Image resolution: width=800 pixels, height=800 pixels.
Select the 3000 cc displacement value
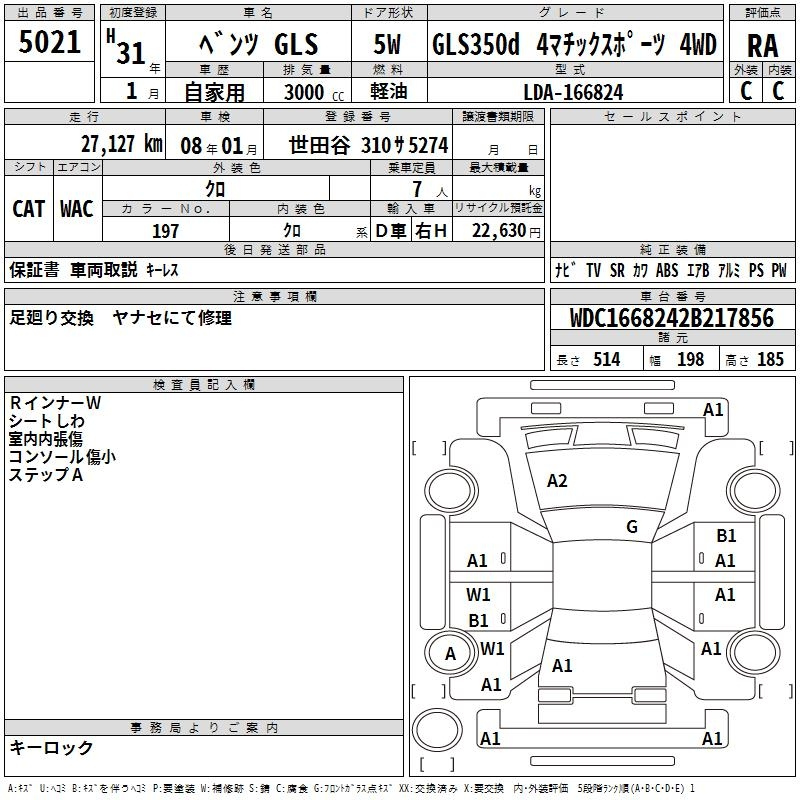point(314,92)
